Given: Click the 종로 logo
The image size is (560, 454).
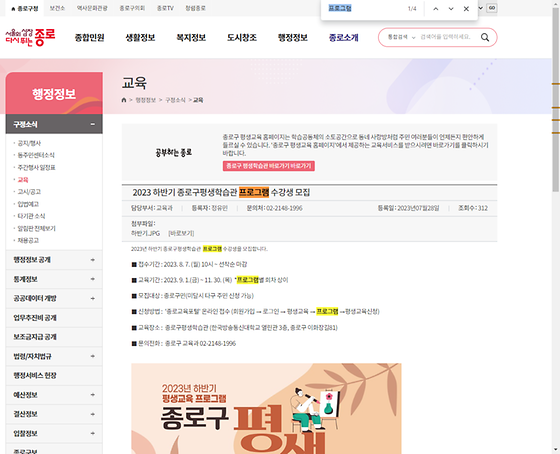Looking at the screenshot, I should pyautogui.click(x=30, y=37).
